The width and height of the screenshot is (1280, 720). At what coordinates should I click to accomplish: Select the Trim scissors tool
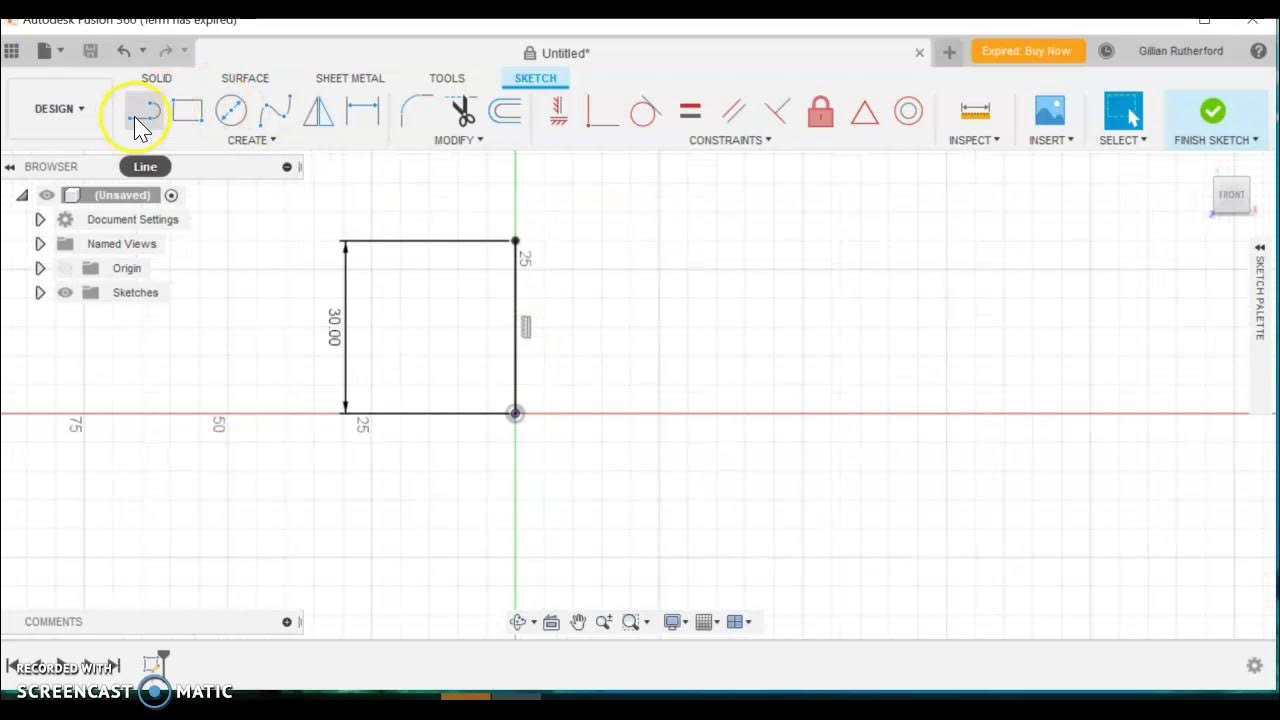462,111
